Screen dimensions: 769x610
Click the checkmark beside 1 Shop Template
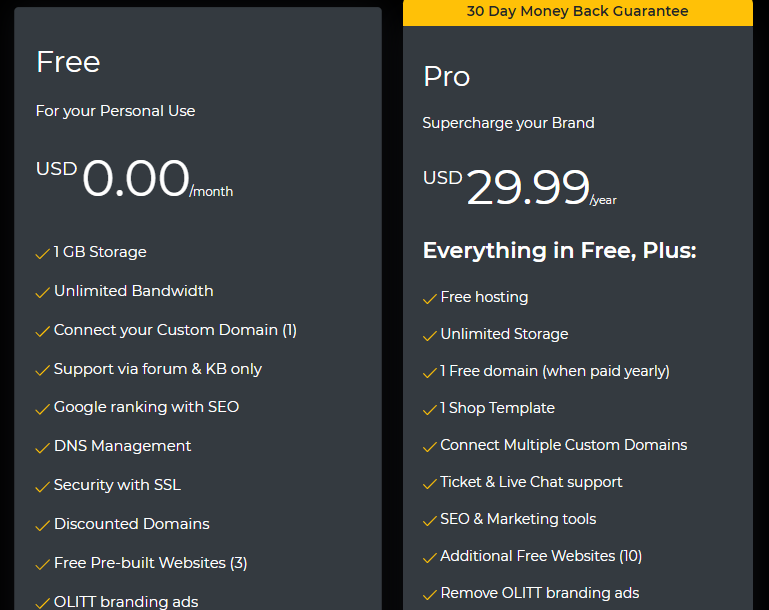click(430, 409)
